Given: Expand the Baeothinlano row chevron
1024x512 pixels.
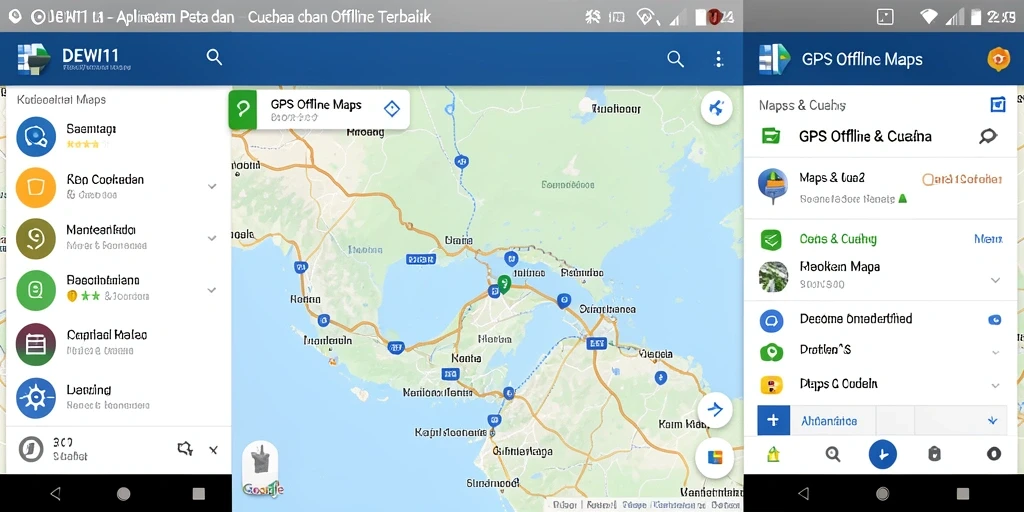Looking at the screenshot, I should click(212, 289).
